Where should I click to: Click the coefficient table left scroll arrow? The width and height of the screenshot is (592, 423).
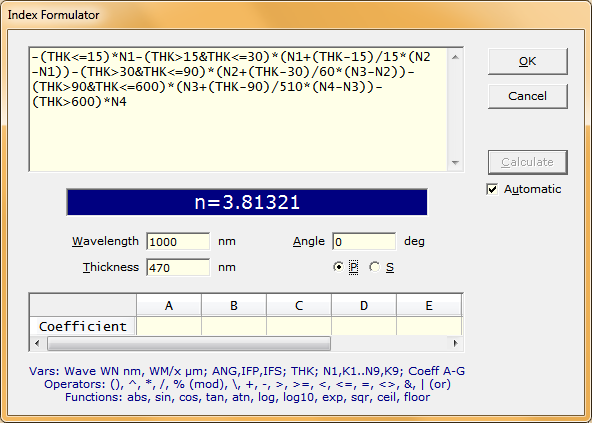click(x=37, y=343)
